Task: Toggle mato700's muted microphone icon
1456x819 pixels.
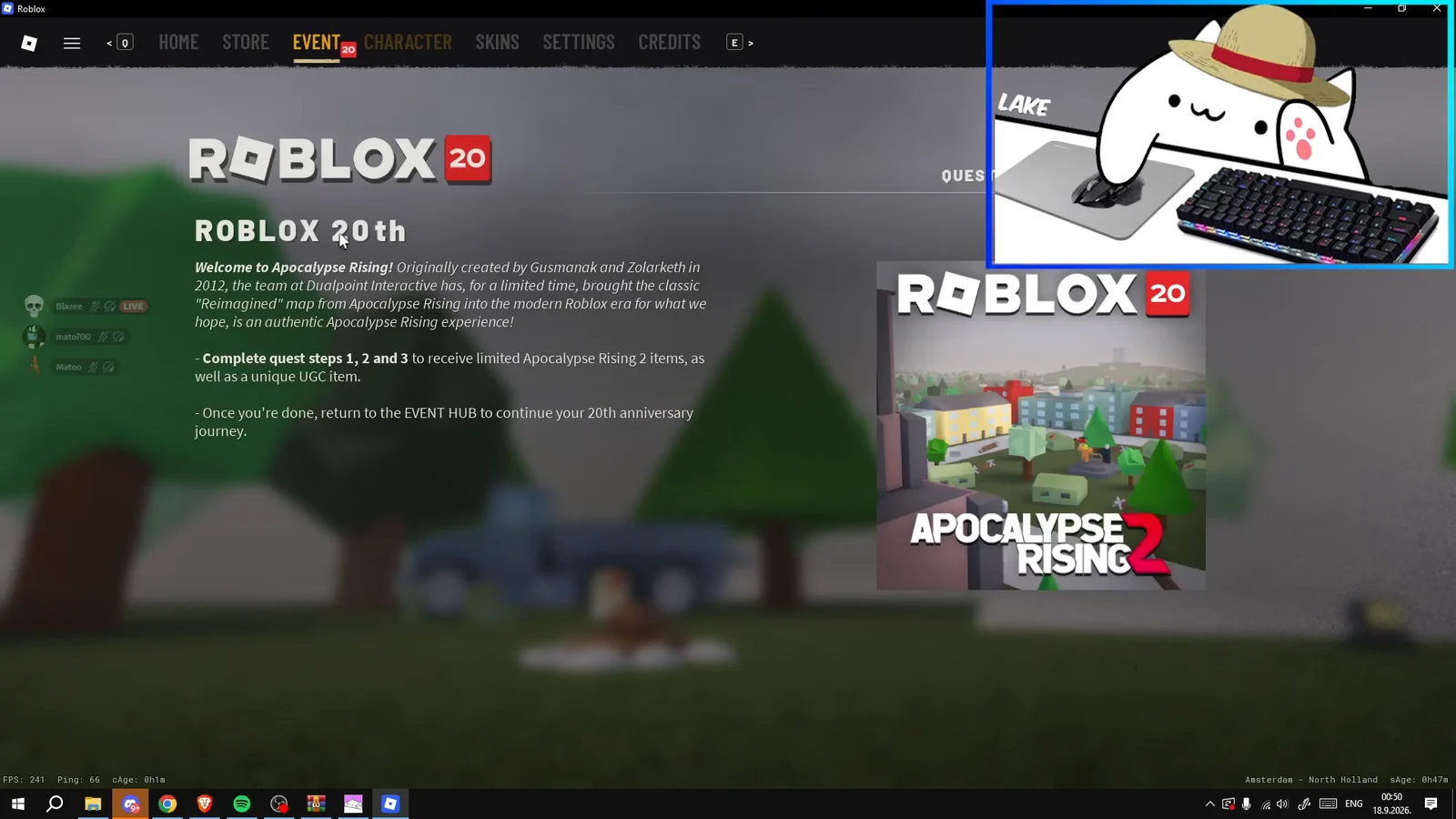Action: tap(103, 337)
